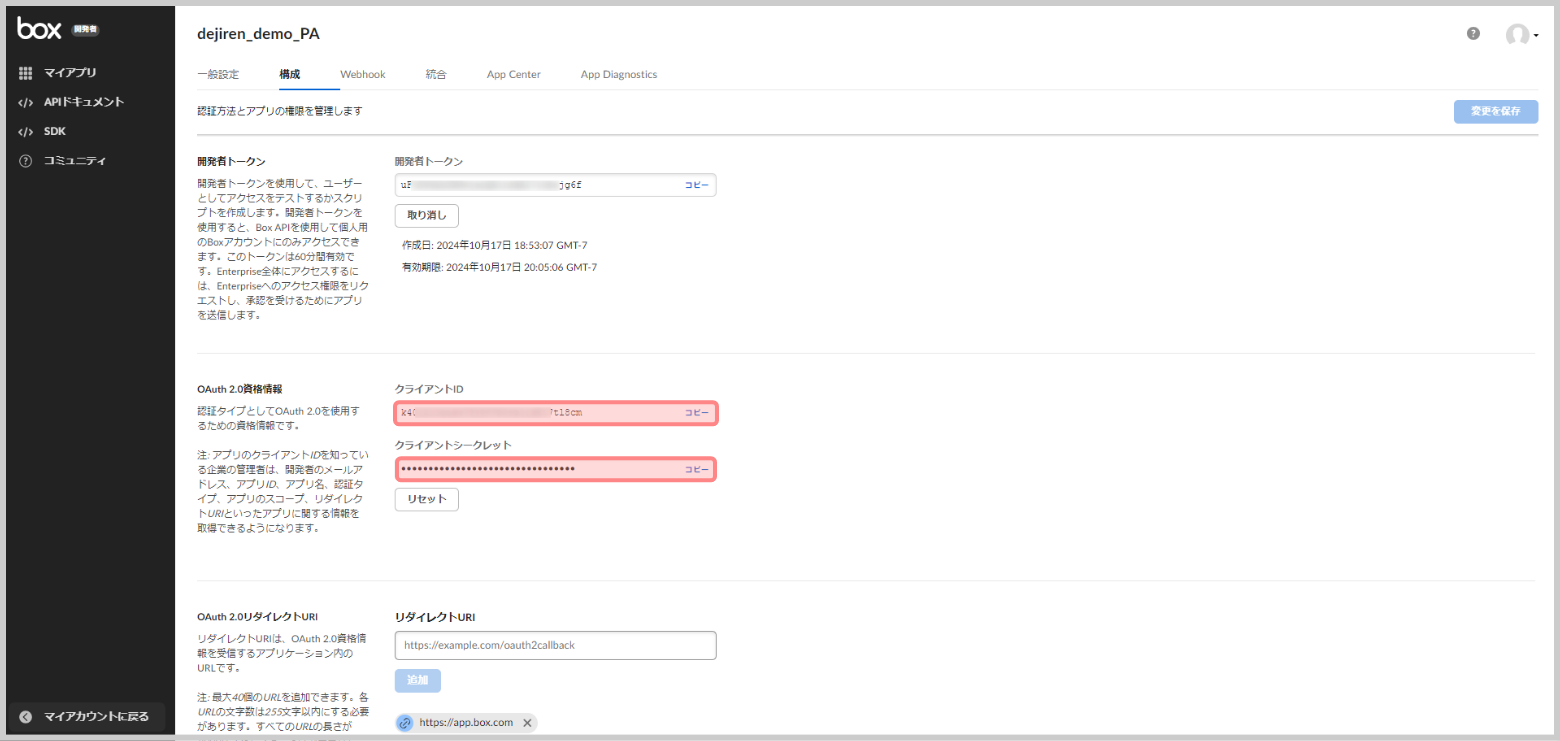Click the 変更を保存 button
The image size is (1560, 741).
click(x=1496, y=111)
